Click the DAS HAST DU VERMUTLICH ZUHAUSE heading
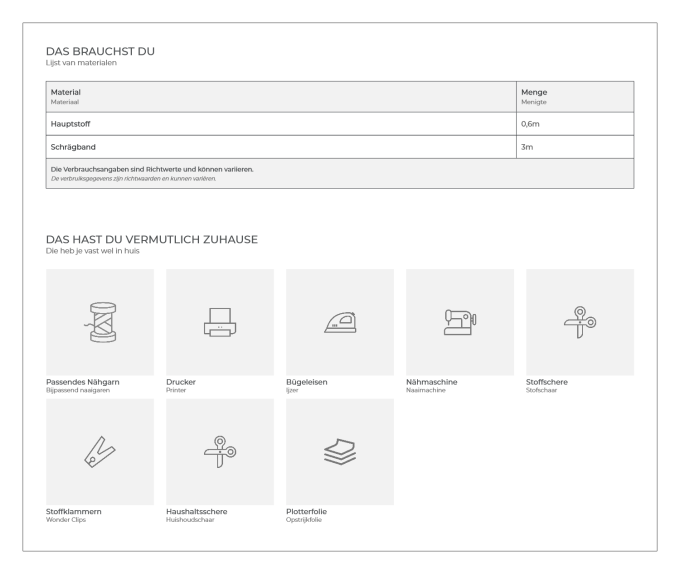This screenshot has width=680, height=574. point(152,239)
